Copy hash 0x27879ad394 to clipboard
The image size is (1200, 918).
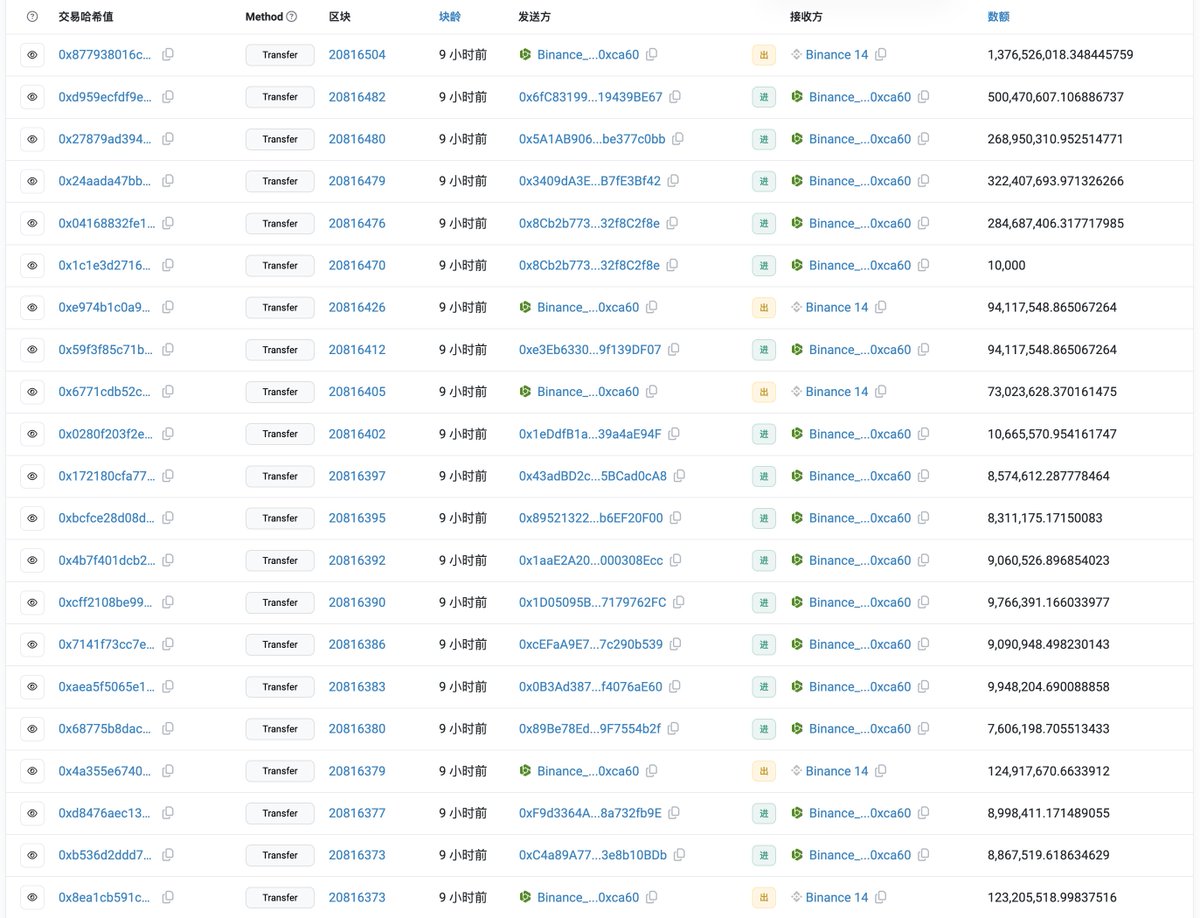[x=168, y=139]
